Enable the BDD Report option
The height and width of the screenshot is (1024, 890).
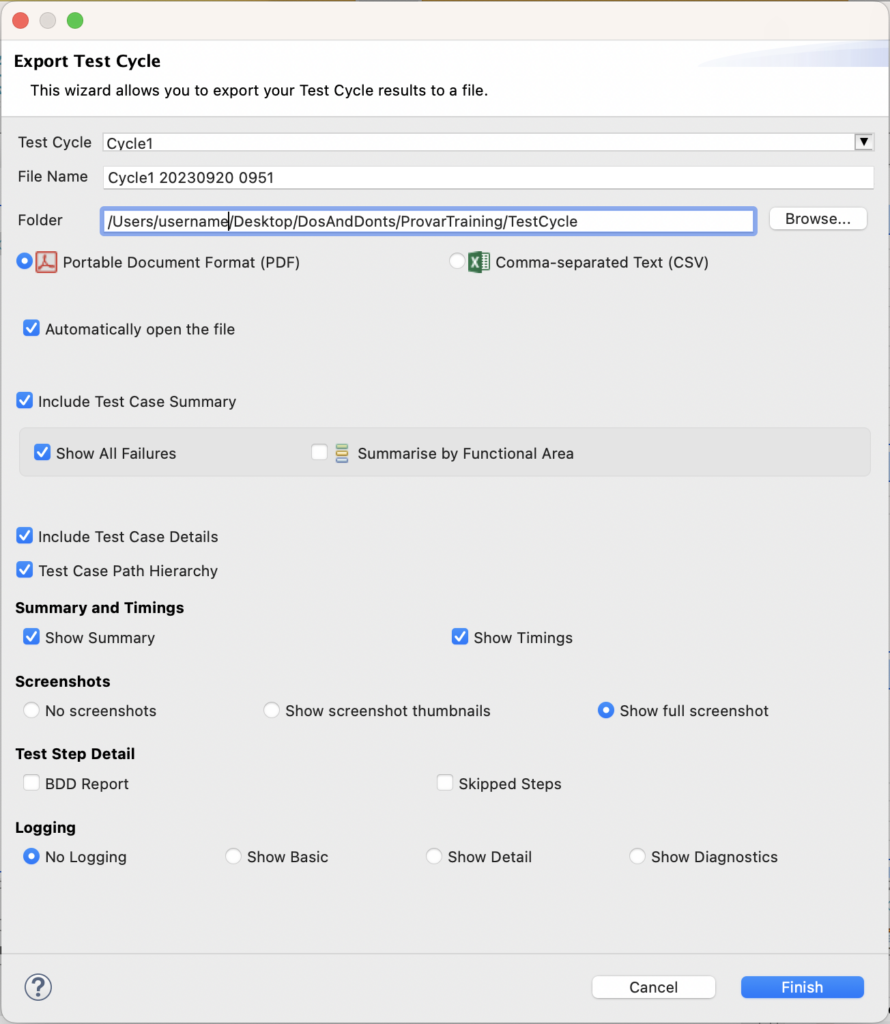tap(31, 783)
